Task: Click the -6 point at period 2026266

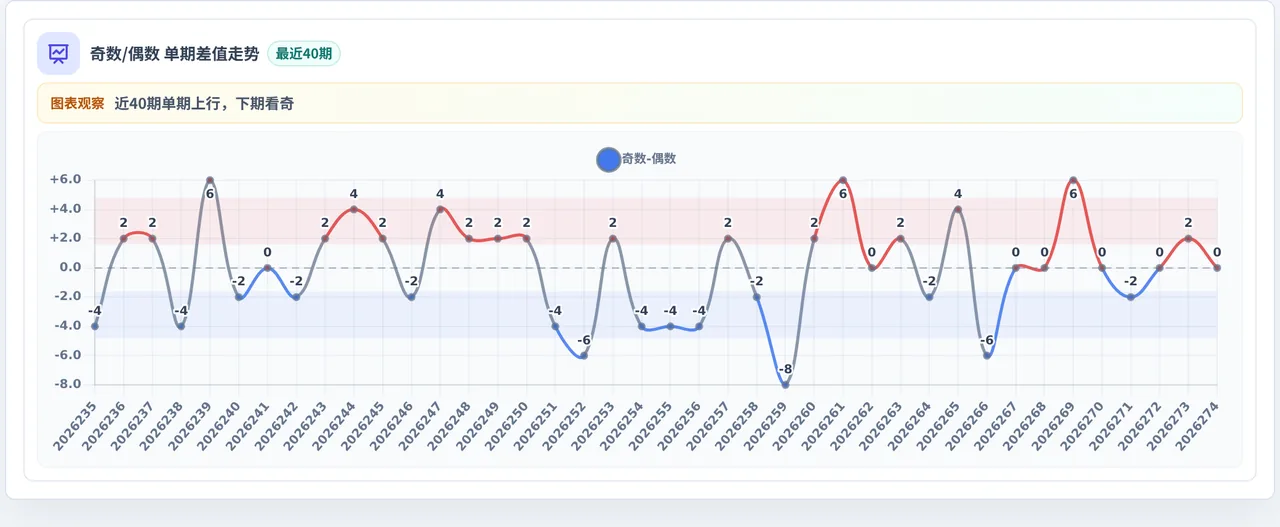Action: point(987,356)
